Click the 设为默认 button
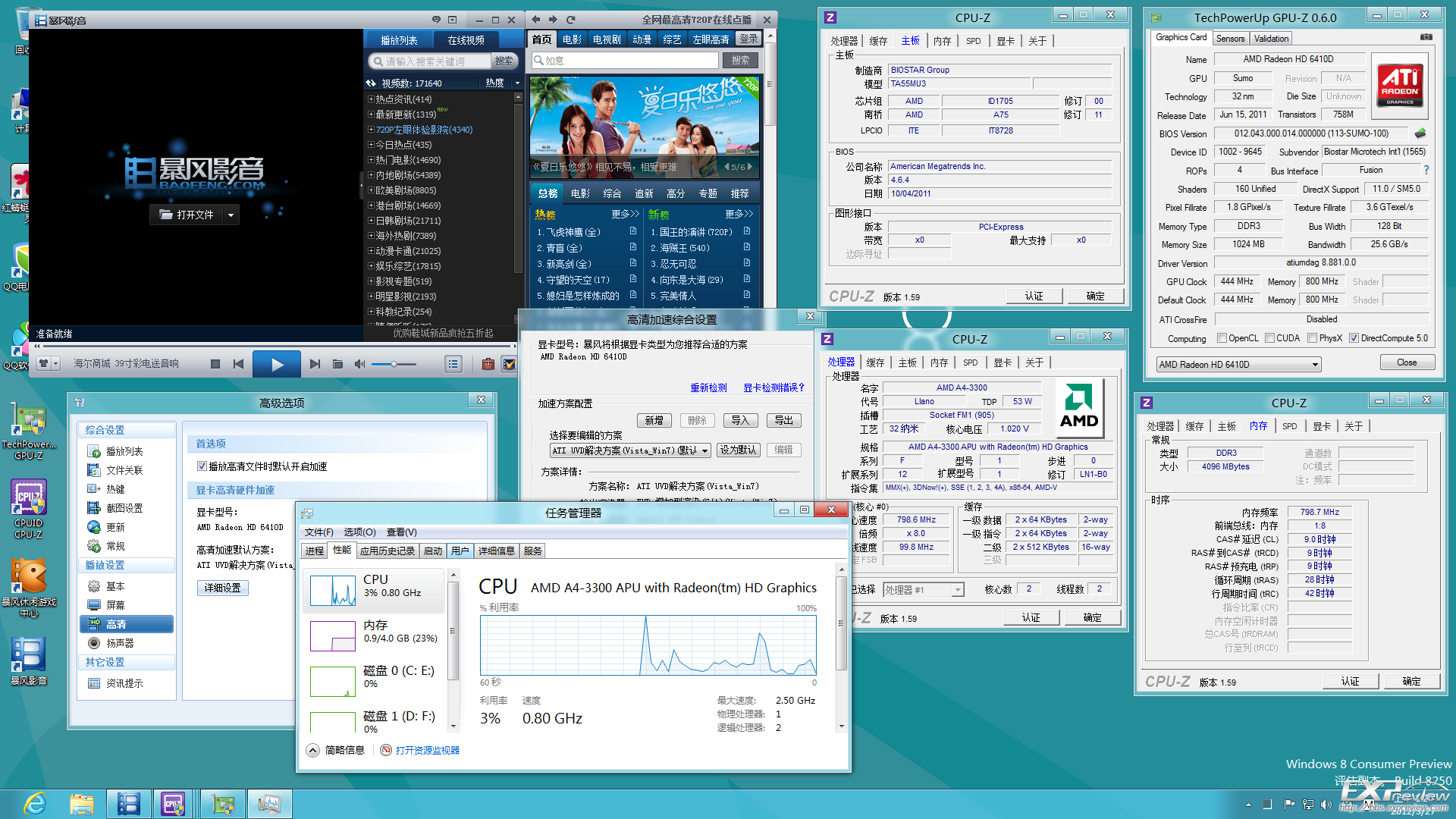1456x819 pixels. [x=738, y=450]
